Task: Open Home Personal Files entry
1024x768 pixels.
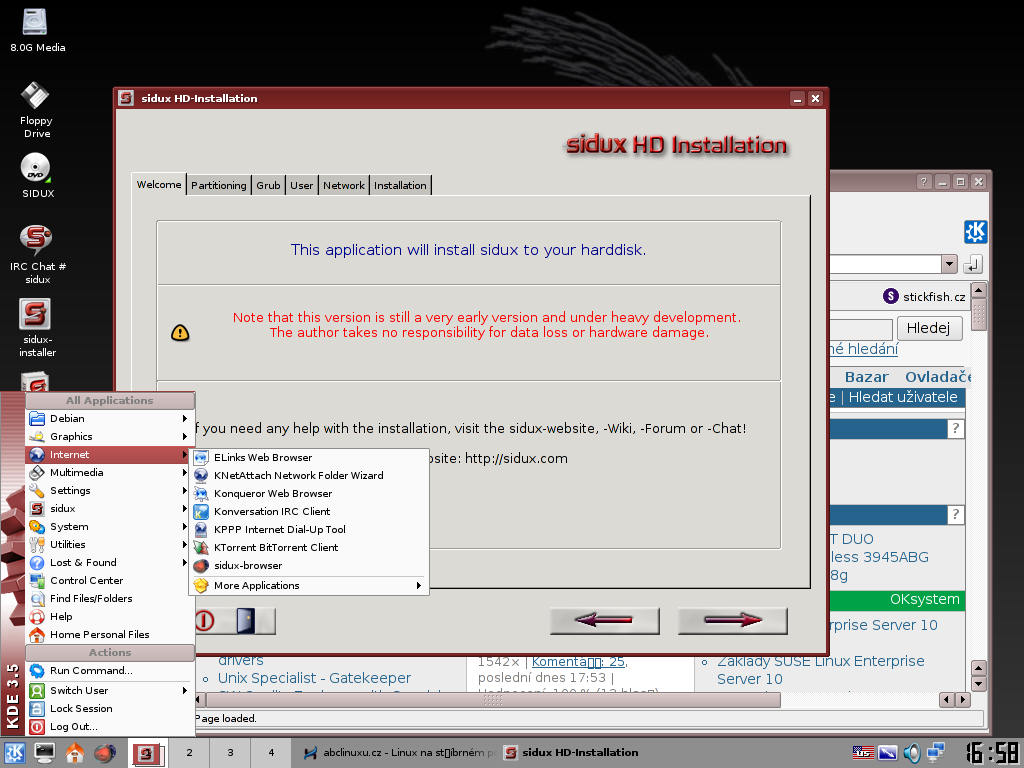Action: click(109, 634)
